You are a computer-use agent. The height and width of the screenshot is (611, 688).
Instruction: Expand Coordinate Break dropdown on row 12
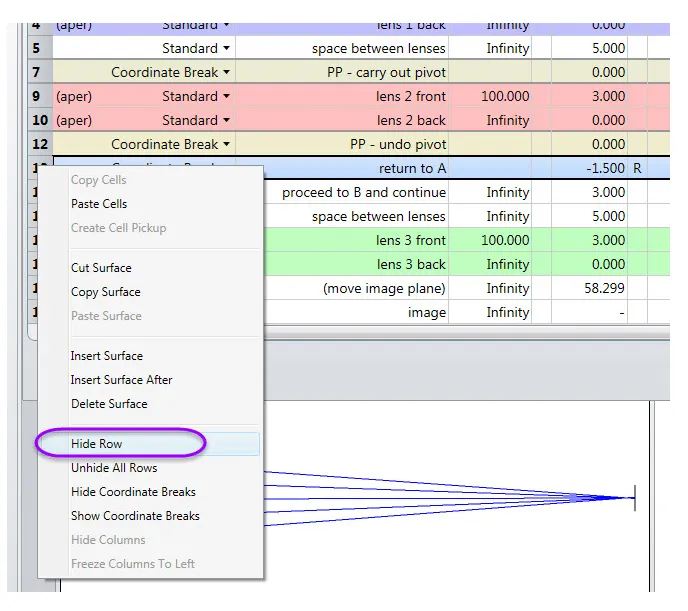pos(227,145)
